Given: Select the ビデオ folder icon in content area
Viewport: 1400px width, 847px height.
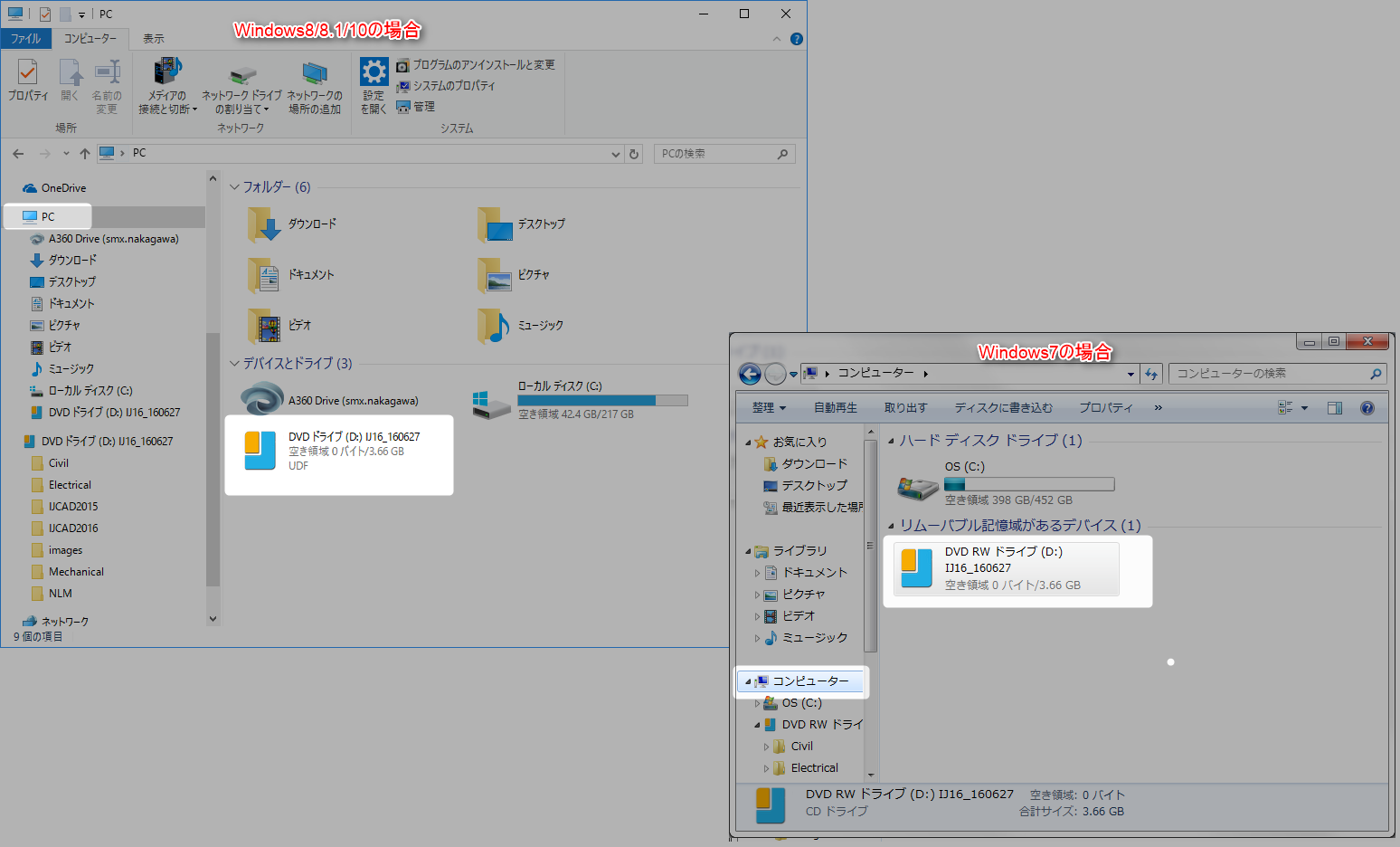Looking at the screenshot, I should coord(265,326).
